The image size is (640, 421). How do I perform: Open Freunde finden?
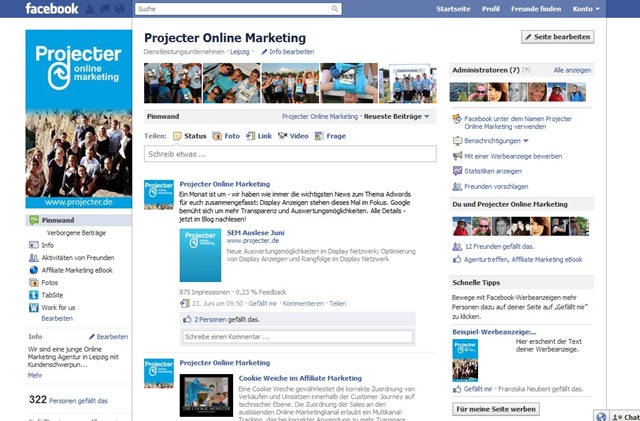536,9
